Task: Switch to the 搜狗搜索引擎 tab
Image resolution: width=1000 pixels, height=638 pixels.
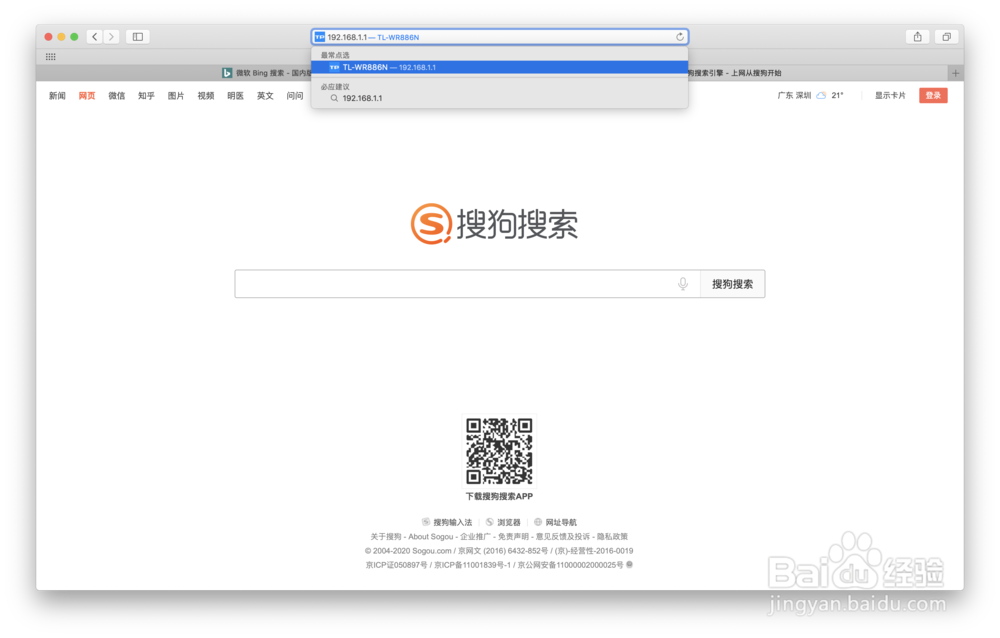Action: (x=735, y=73)
